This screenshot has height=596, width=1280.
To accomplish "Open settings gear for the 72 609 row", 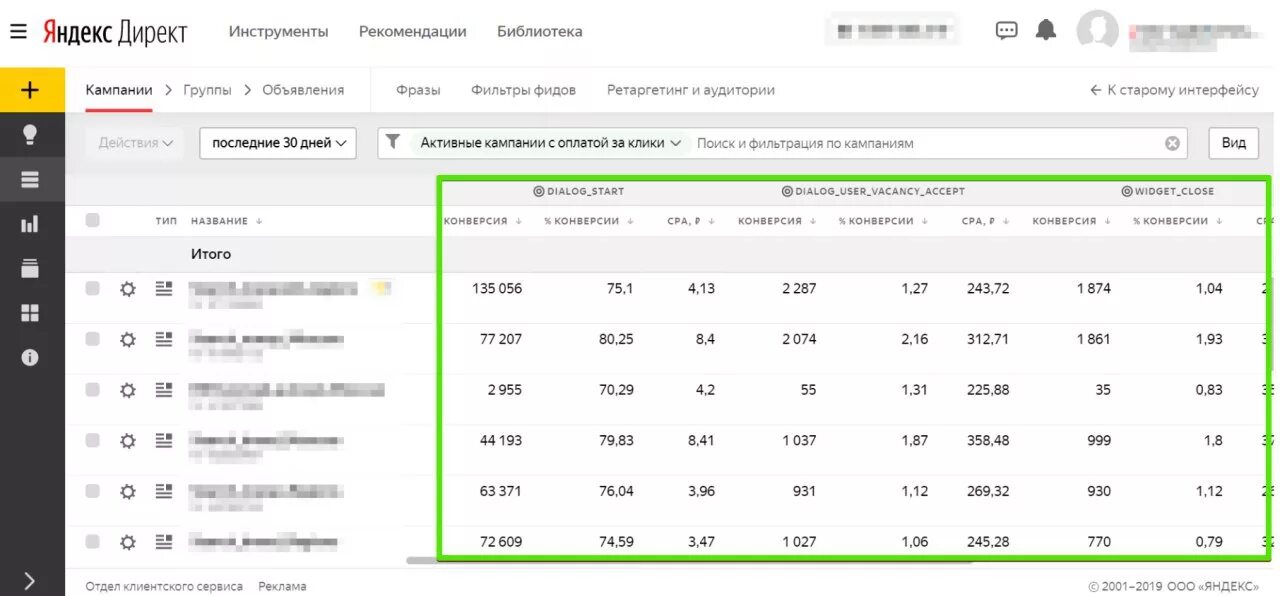I will pos(127,542).
